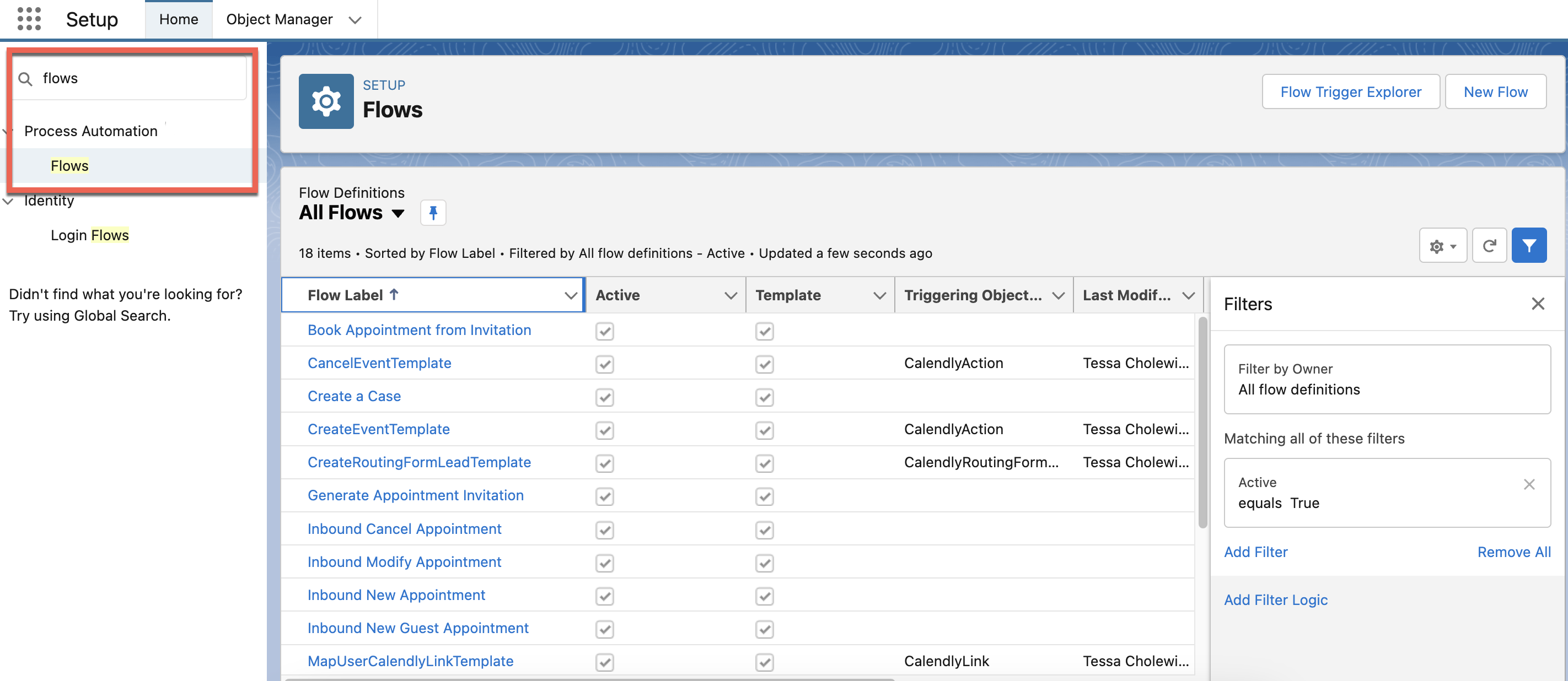This screenshot has height=681, width=1568.
Task: Edit the Active equals True filter
Action: coord(1387,493)
